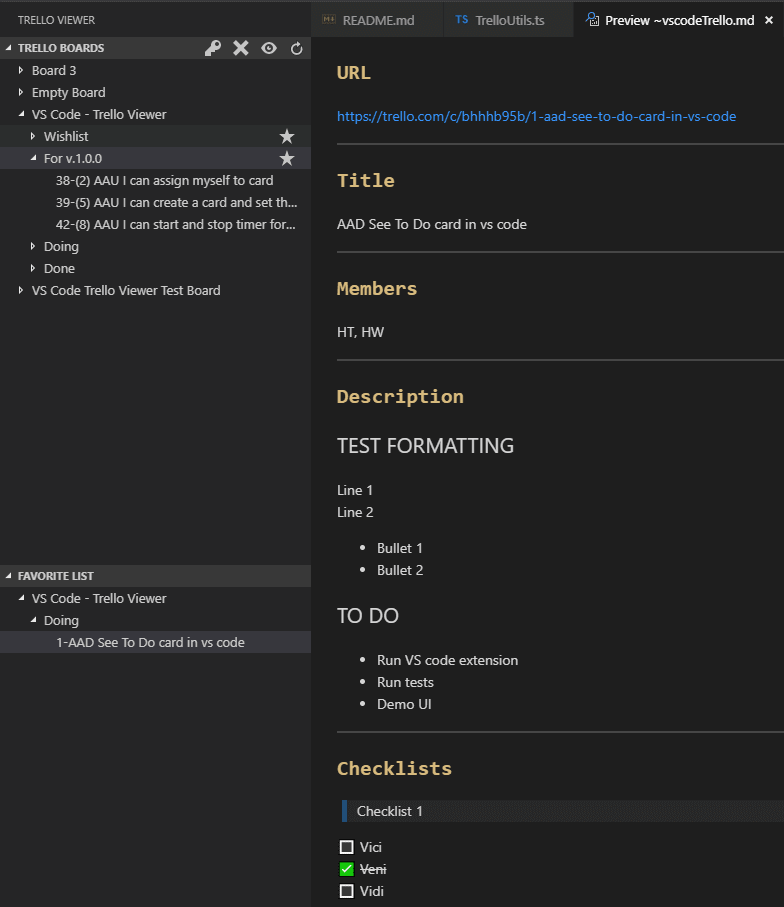Check the Vidi checklist box
784x907 pixels.
click(x=347, y=891)
